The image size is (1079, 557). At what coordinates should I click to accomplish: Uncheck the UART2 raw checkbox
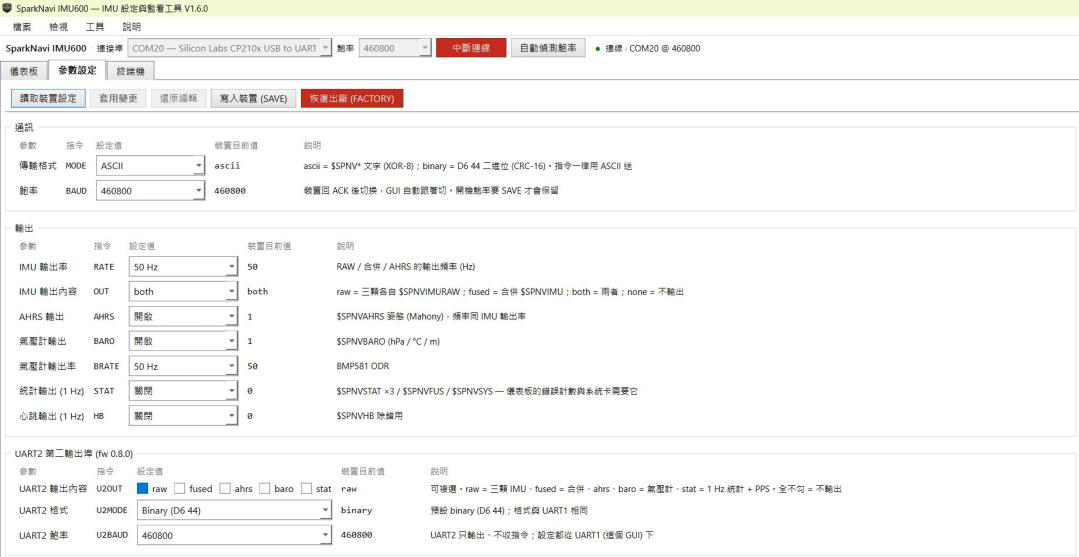(x=142, y=488)
